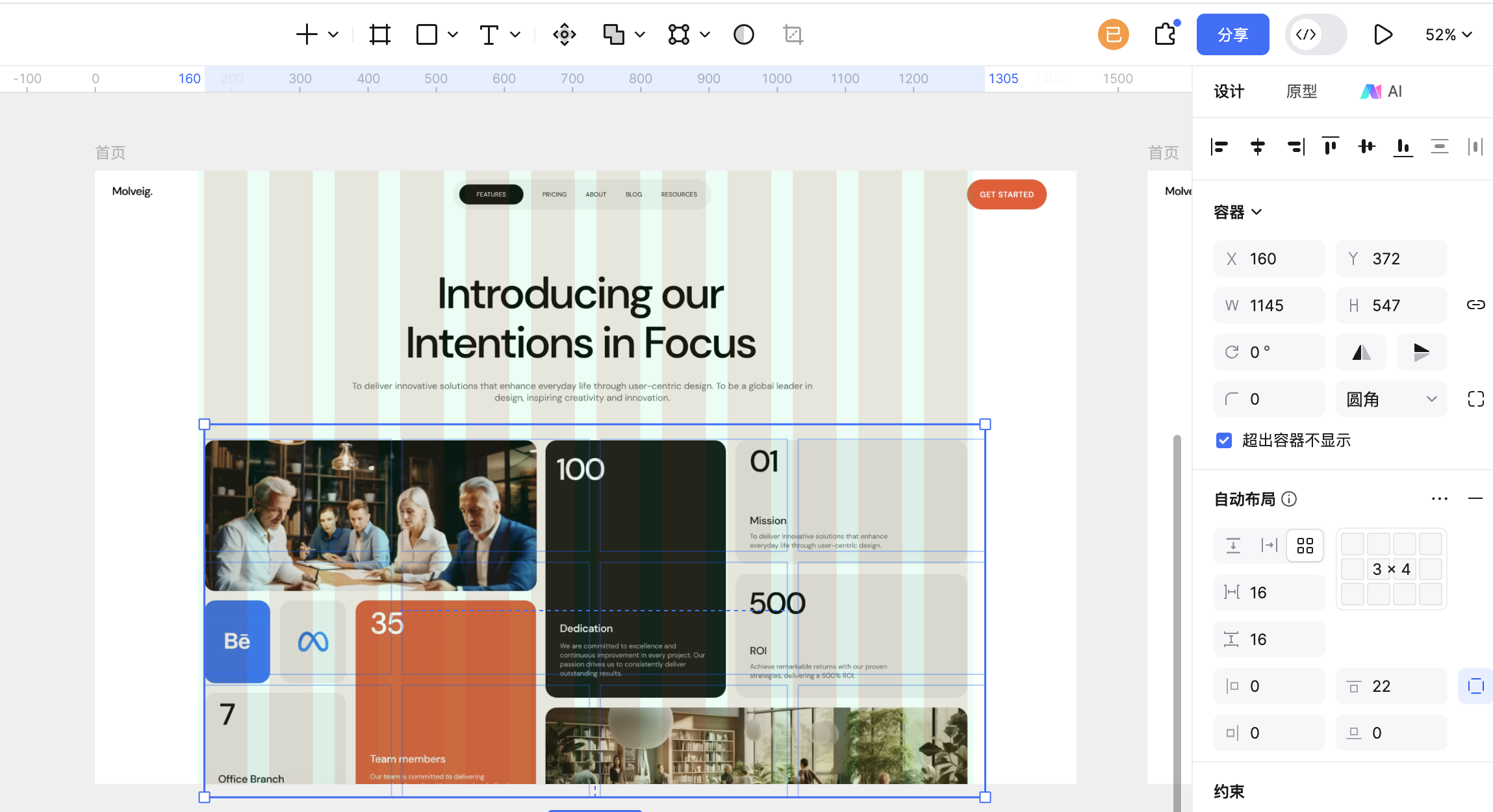This screenshot has width=1493, height=812.
Task: Click the mask half-circle icon
Action: point(743,34)
